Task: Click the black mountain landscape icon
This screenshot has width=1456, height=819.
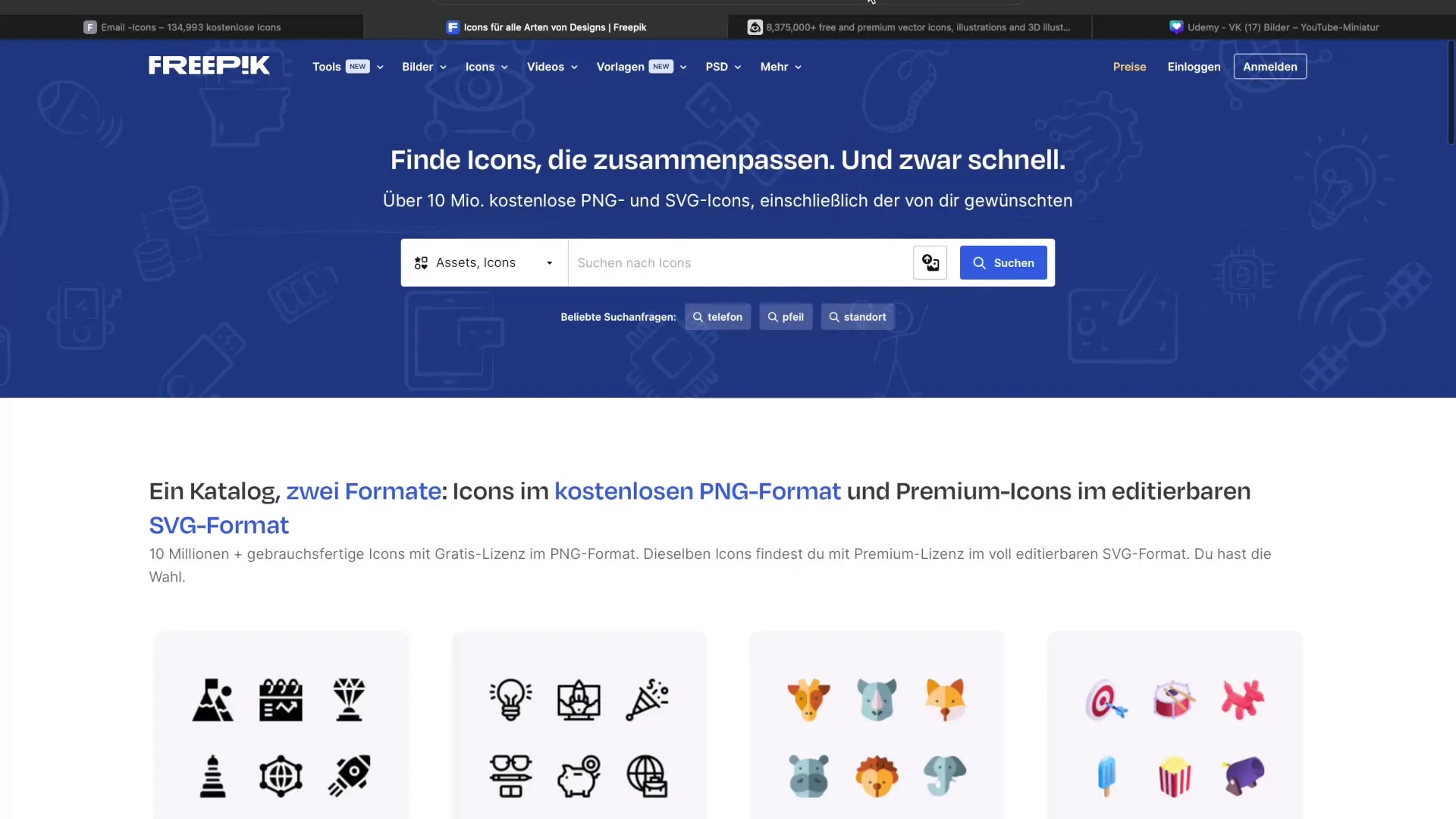Action: tap(213, 699)
